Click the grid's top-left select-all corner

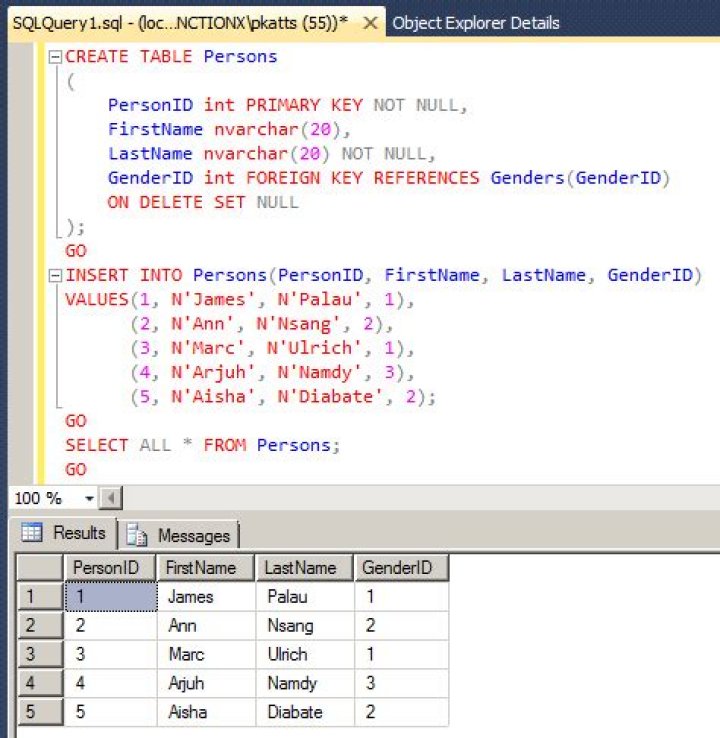coord(40,568)
